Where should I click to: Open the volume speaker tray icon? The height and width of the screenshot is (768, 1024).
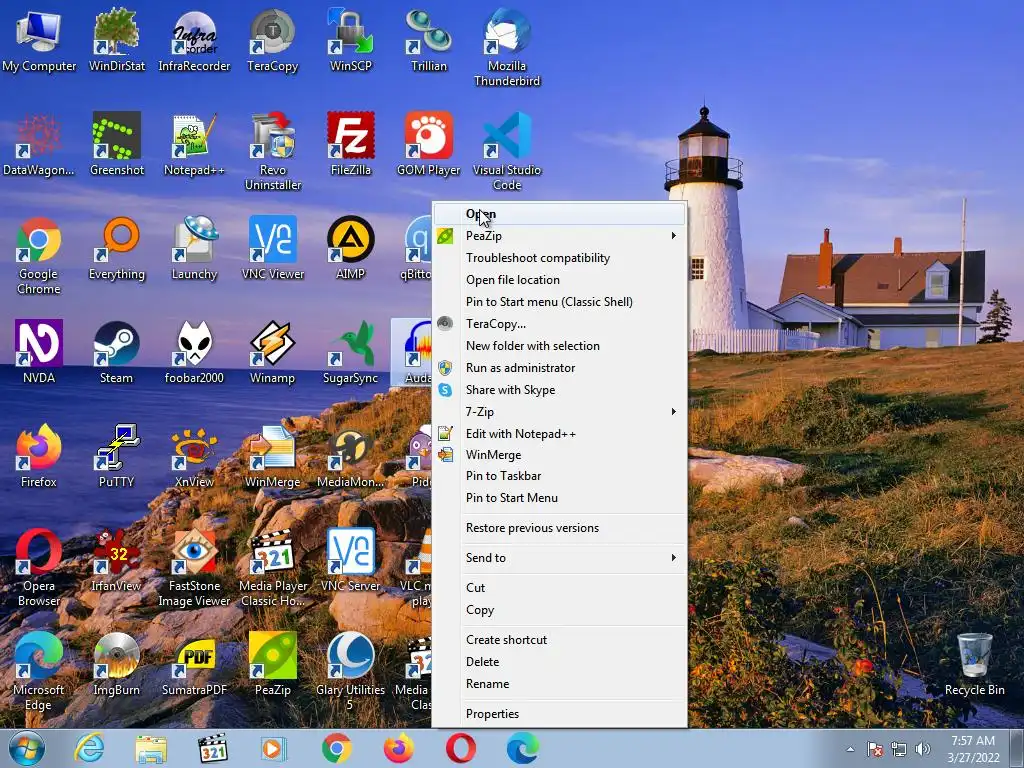pos(923,749)
